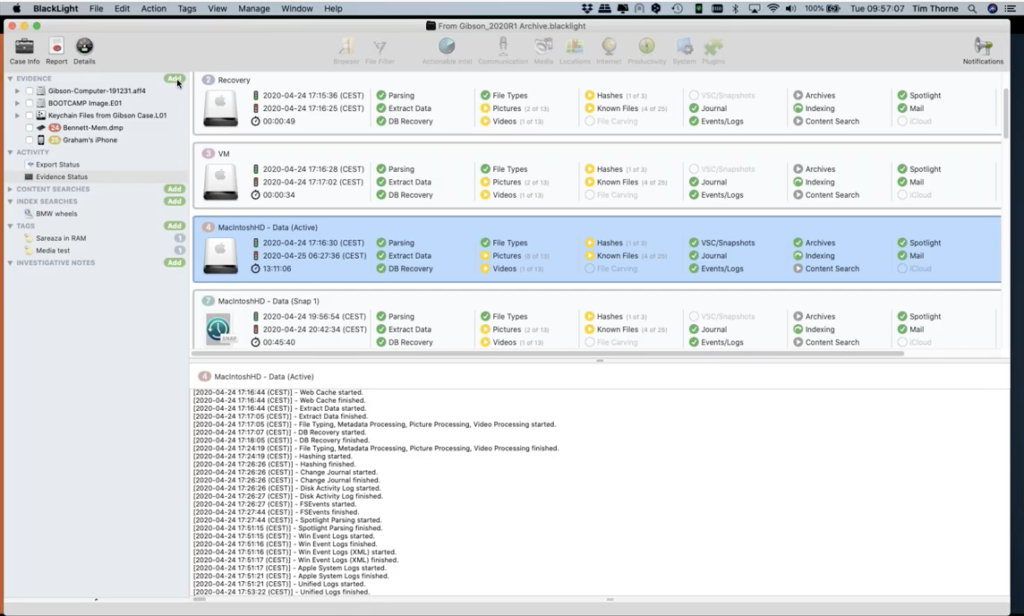Image resolution: width=1024 pixels, height=616 pixels.
Task: Open the System view icon
Action: [684, 46]
